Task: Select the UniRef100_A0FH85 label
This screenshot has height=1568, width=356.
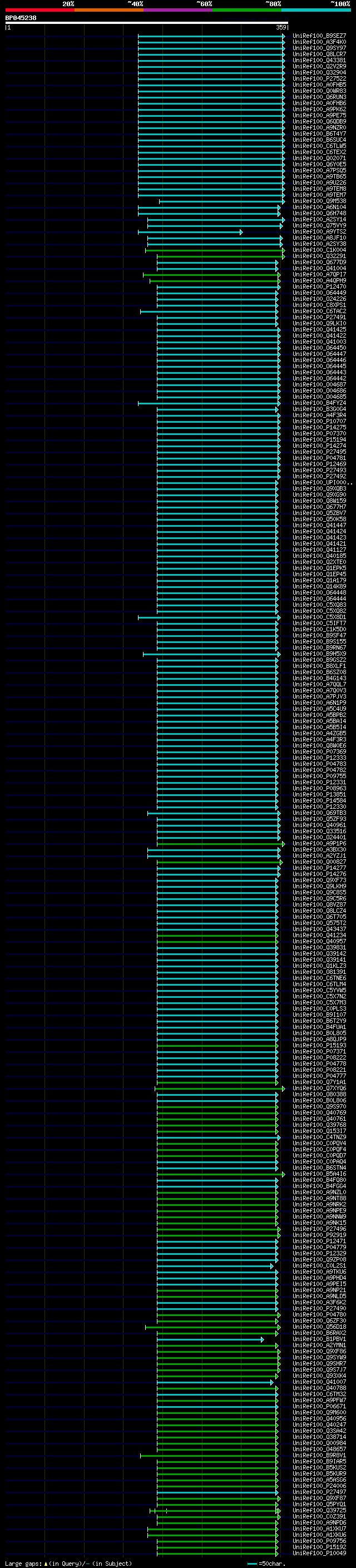Action: (319, 85)
